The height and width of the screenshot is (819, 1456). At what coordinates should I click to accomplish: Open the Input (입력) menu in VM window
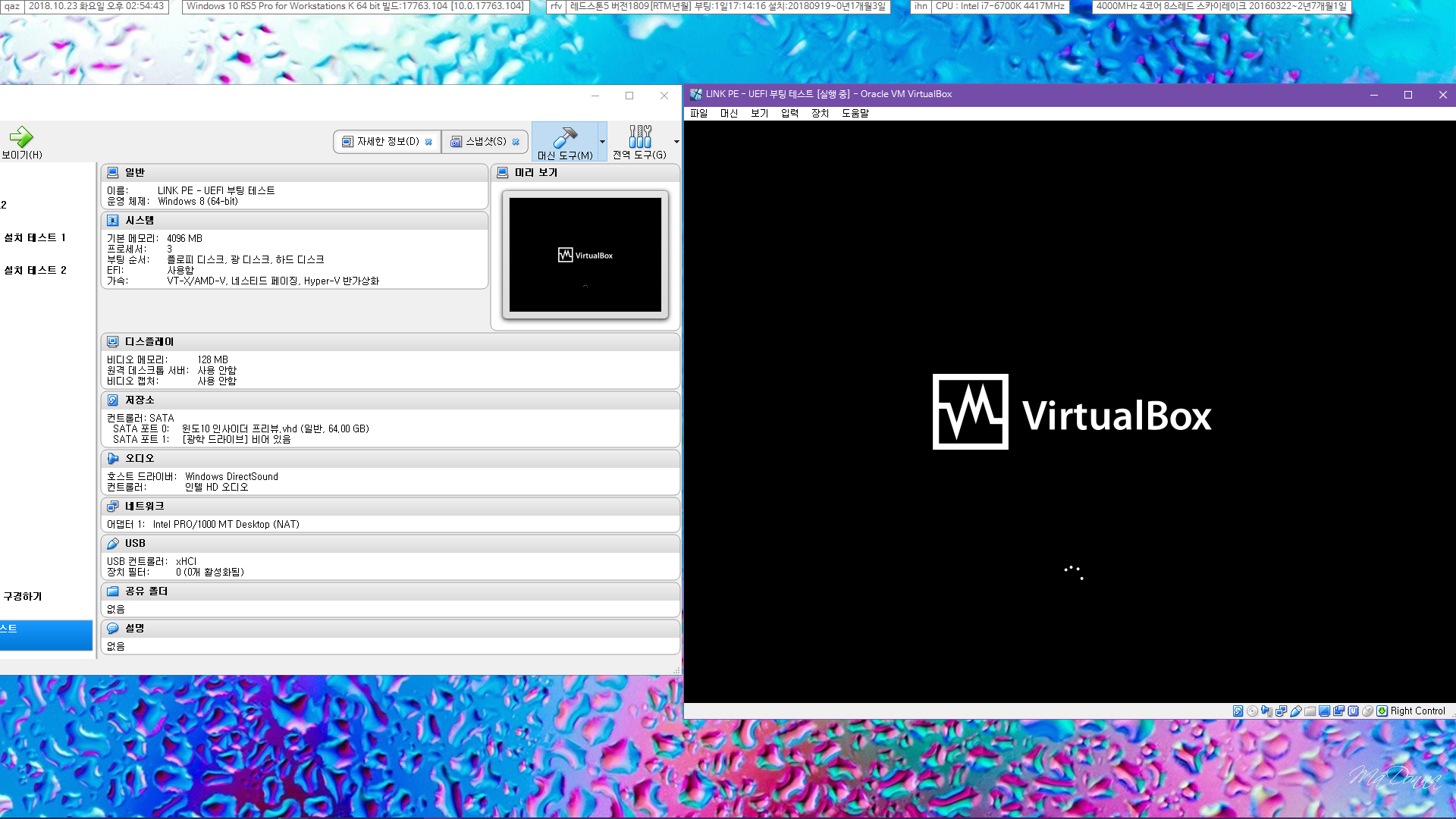[789, 113]
